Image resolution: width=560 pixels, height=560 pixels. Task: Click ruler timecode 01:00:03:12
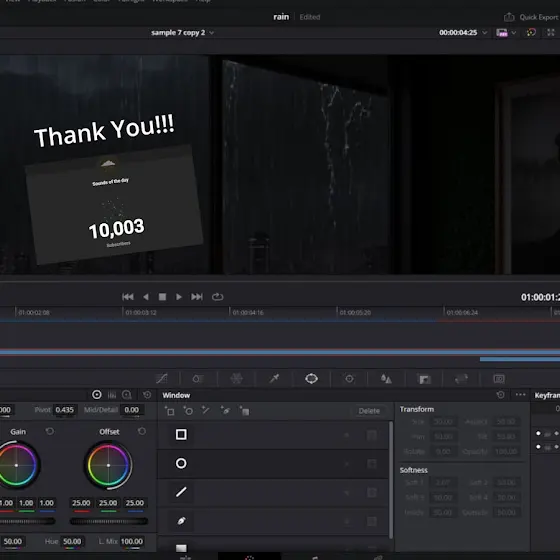tap(141, 312)
